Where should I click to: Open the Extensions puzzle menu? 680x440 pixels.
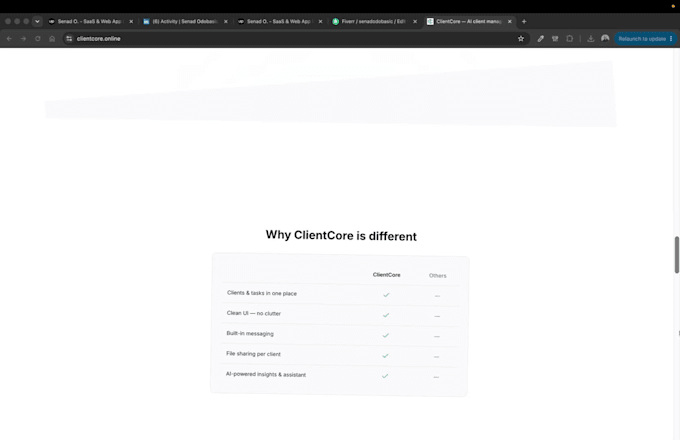pyautogui.click(x=569, y=39)
